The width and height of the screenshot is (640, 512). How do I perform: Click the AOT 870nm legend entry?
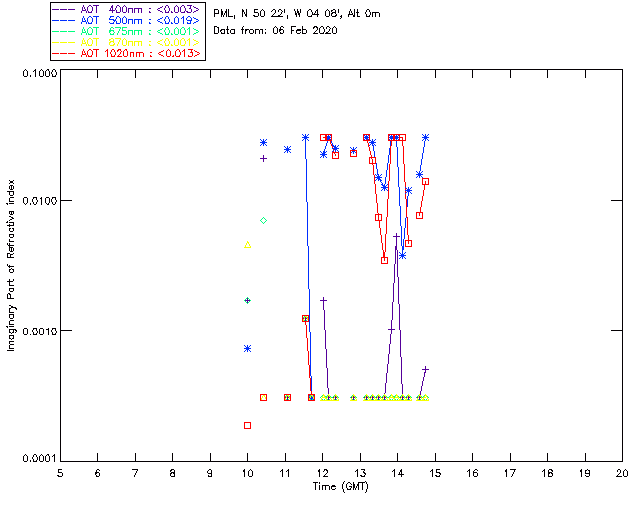[x=126, y=42]
